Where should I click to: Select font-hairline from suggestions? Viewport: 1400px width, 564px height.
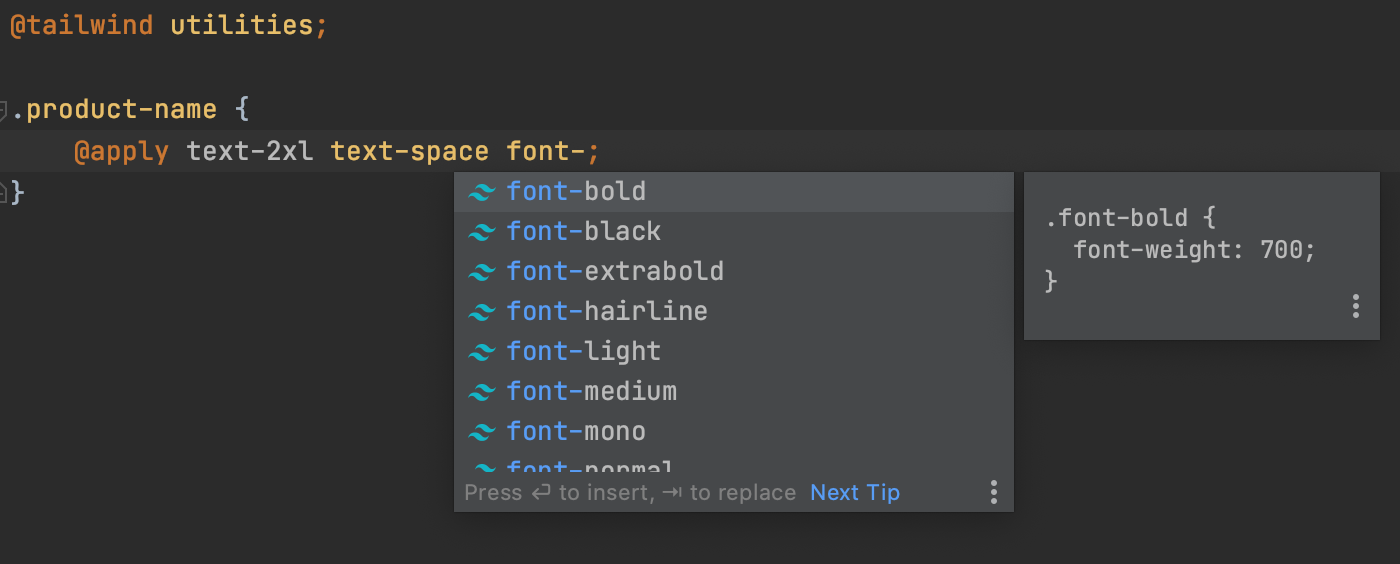tap(607, 312)
